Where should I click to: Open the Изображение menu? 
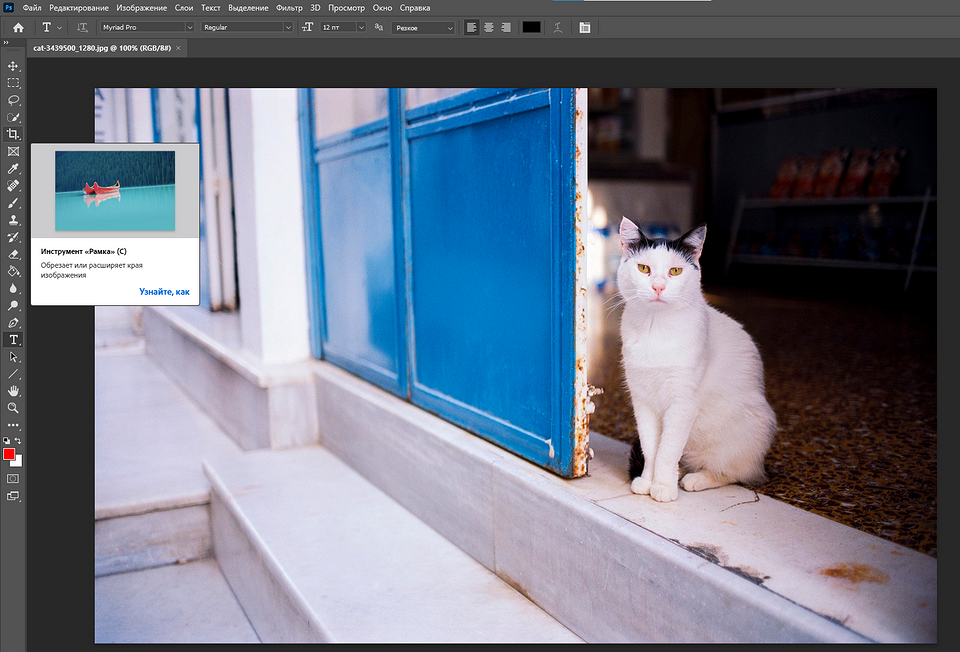(x=141, y=7)
